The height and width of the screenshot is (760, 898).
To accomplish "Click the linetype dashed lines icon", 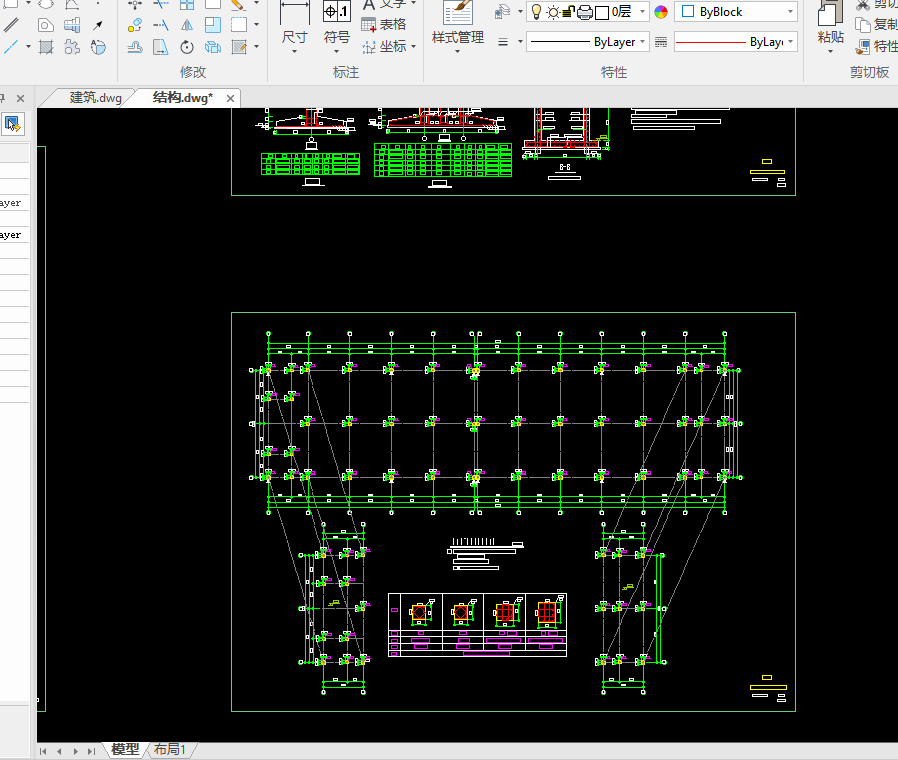I will (x=661, y=42).
